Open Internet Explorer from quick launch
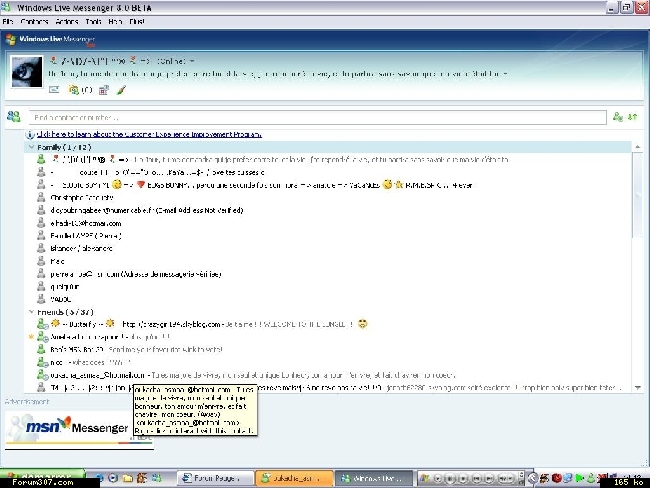 [99, 478]
